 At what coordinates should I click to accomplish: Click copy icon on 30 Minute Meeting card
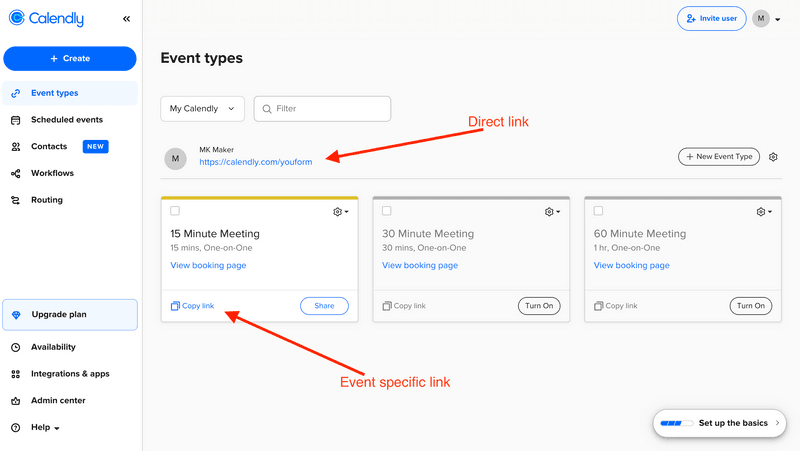click(x=387, y=306)
